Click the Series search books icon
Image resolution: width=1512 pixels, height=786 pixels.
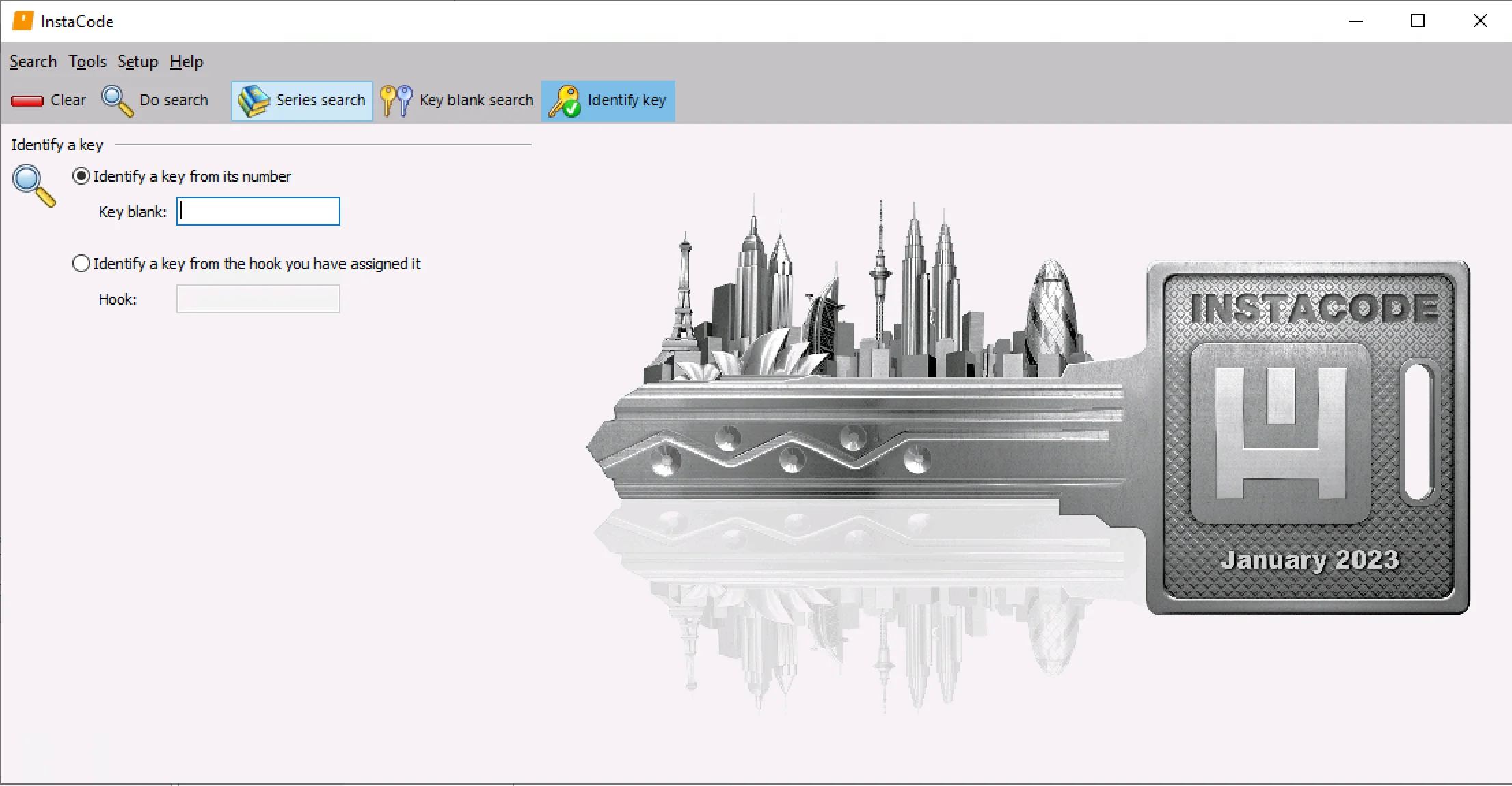(x=254, y=101)
